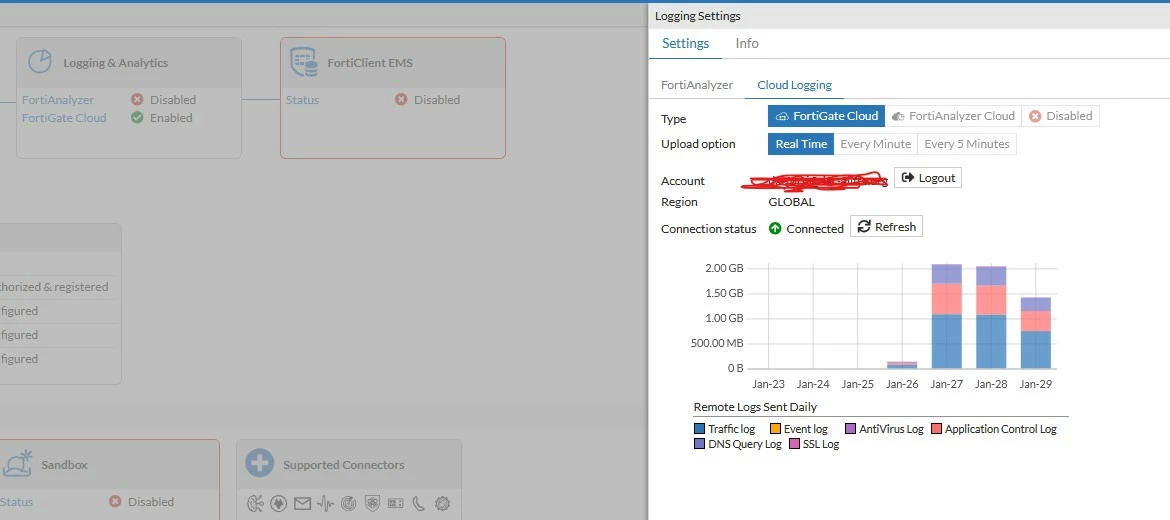Screen dimensions: 1170x520
Task: Click the Logging & Analytics pie chart icon
Action: (x=40, y=62)
